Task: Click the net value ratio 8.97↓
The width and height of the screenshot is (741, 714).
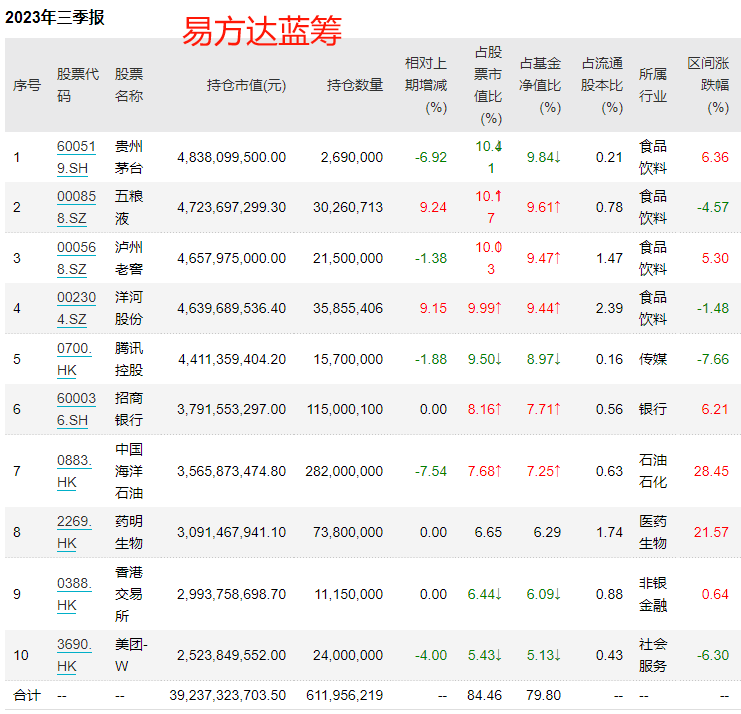Action: coord(544,360)
